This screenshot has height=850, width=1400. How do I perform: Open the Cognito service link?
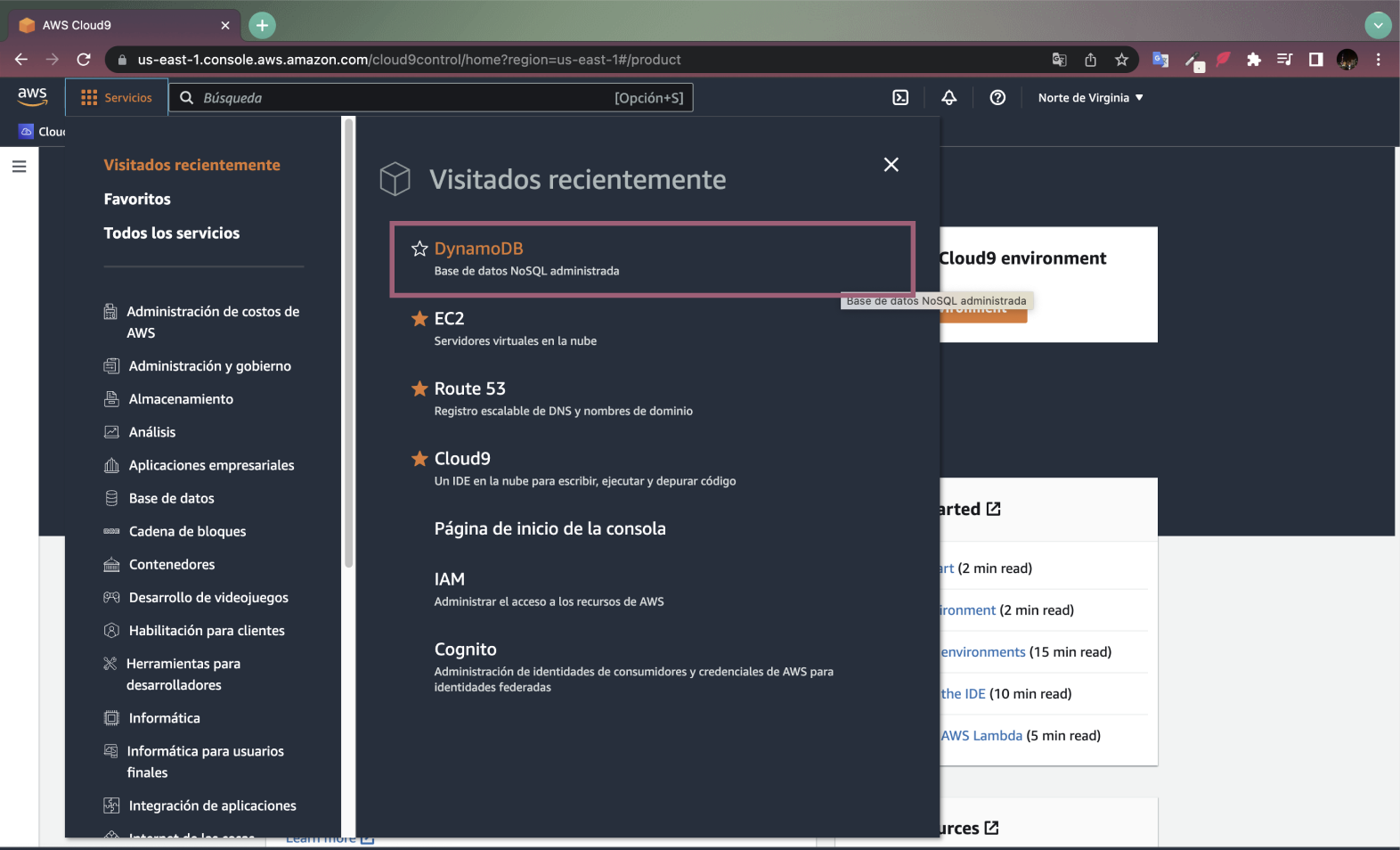click(x=465, y=650)
